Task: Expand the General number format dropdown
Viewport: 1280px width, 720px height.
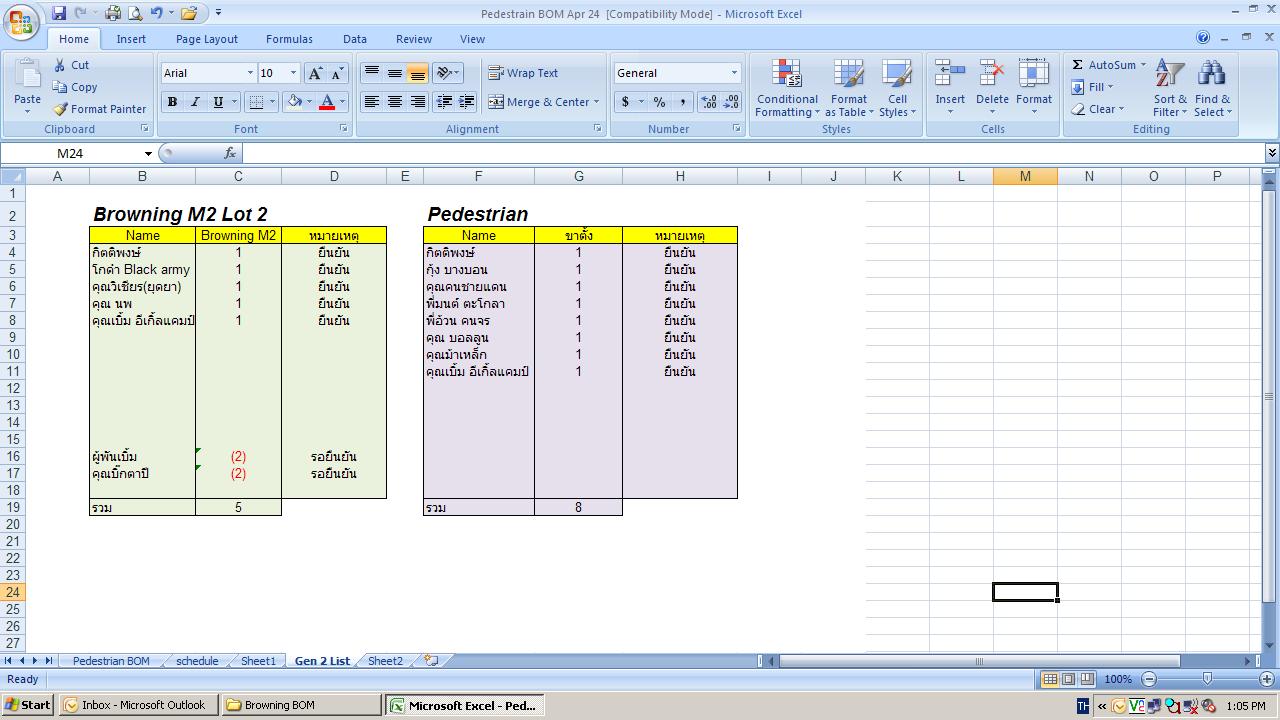Action: click(x=734, y=73)
